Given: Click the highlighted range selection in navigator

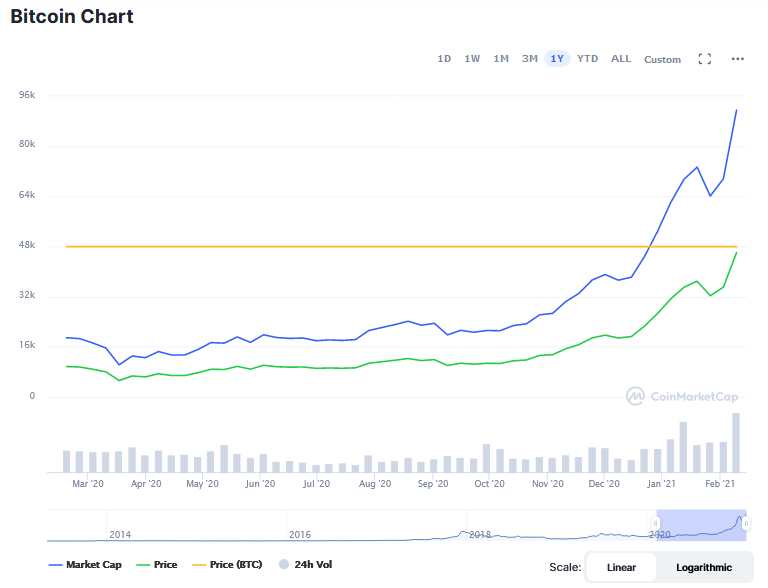Looking at the screenshot, I should 701,525.
